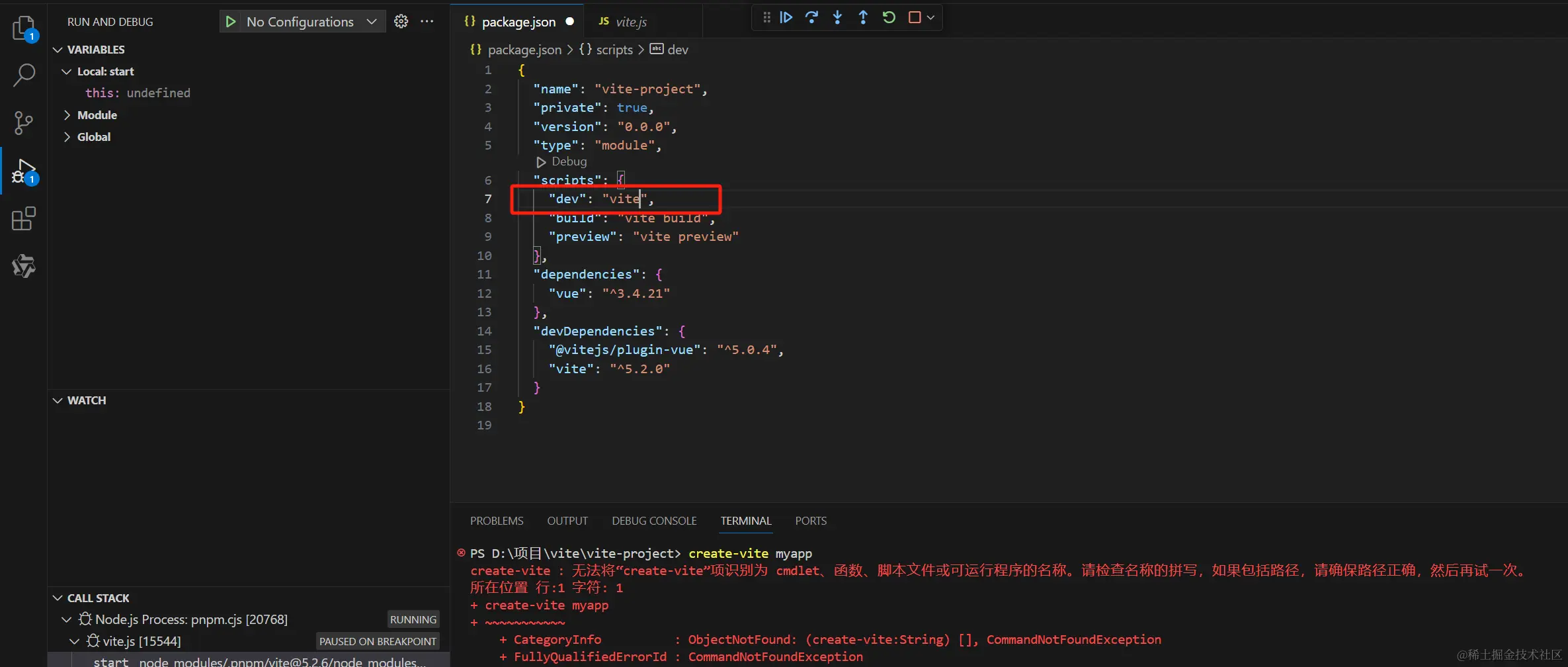The width and height of the screenshot is (1568, 667).
Task: Collapse the VARIABLES section
Action: [x=58, y=50]
